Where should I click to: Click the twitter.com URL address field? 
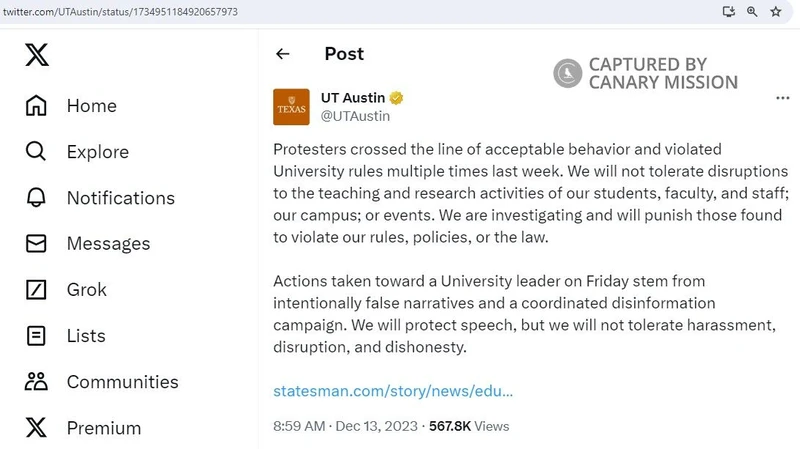(300, 10)
